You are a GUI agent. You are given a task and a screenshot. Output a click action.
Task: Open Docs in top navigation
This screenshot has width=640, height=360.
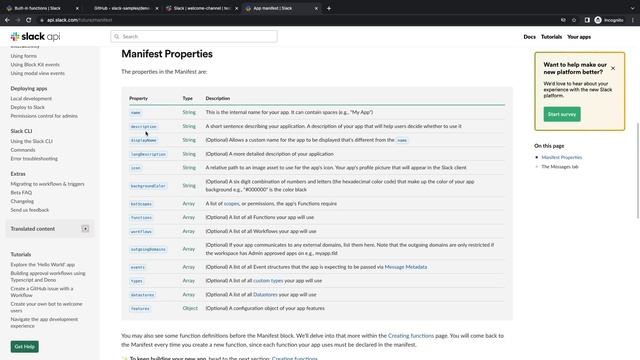(x=529, y=37)
